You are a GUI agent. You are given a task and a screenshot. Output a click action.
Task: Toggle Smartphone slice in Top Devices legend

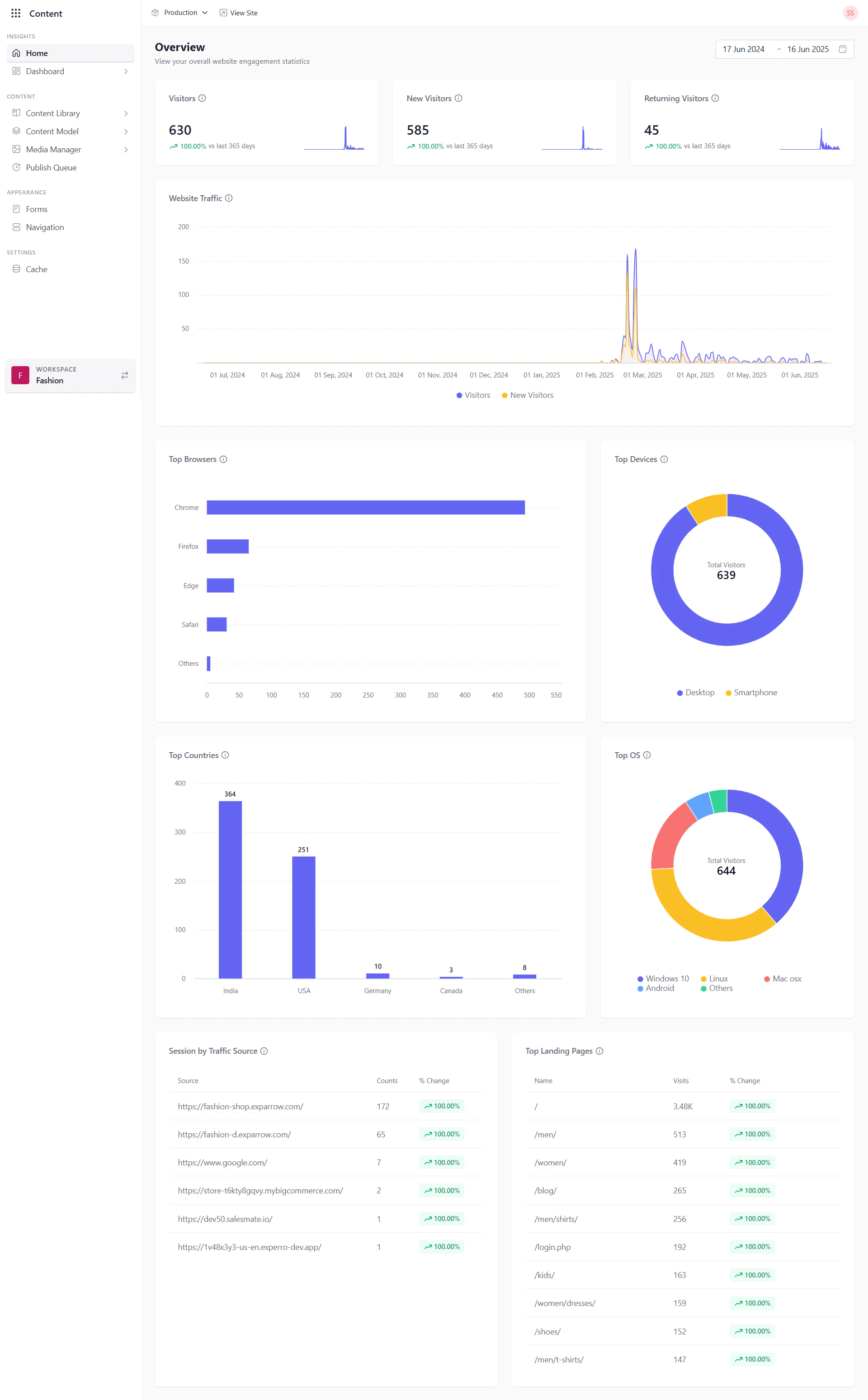pyautogui.click(x=751, y=692)
